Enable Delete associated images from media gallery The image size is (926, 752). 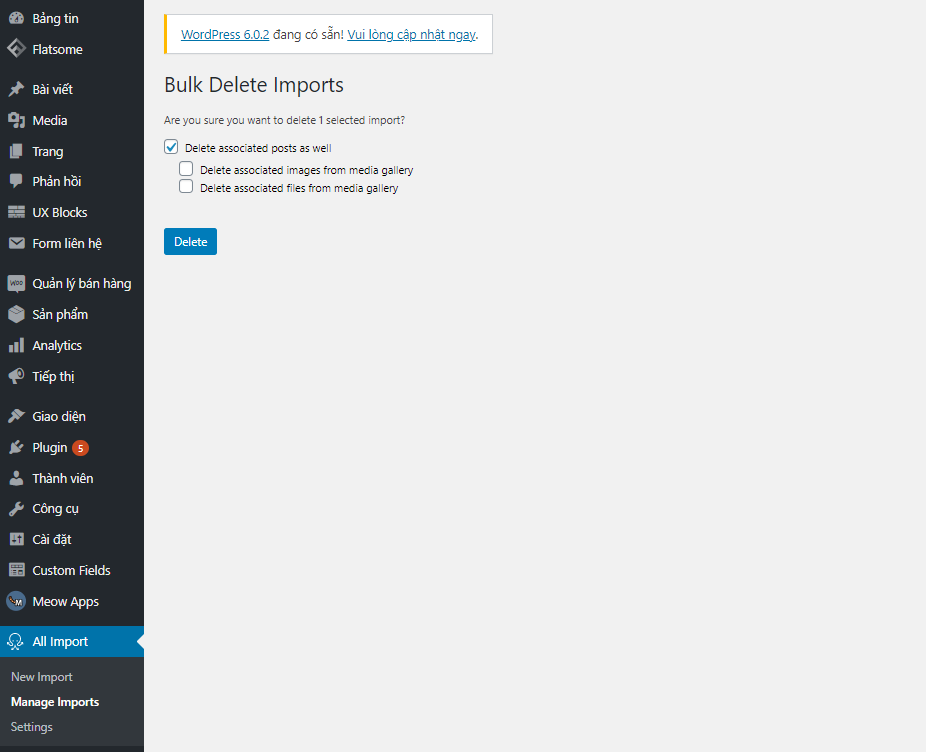186,169
